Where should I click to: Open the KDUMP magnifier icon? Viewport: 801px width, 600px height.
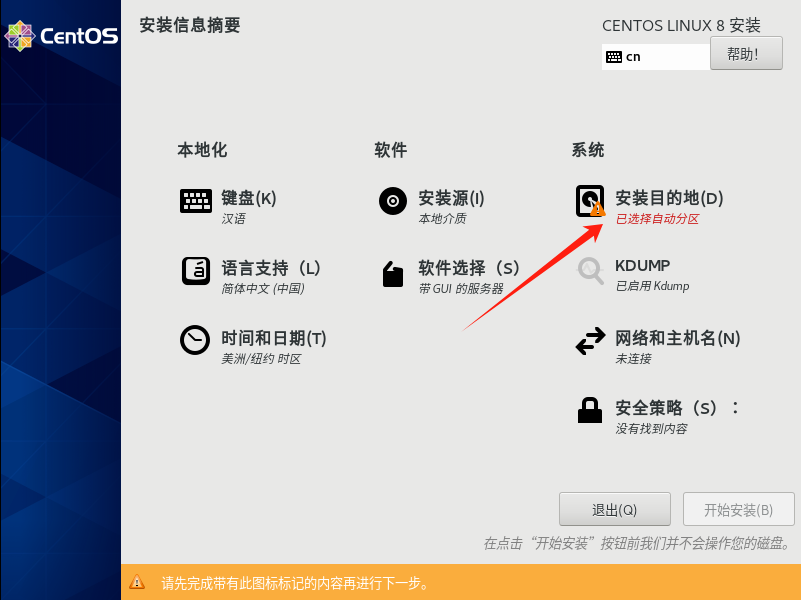point(591,271)
